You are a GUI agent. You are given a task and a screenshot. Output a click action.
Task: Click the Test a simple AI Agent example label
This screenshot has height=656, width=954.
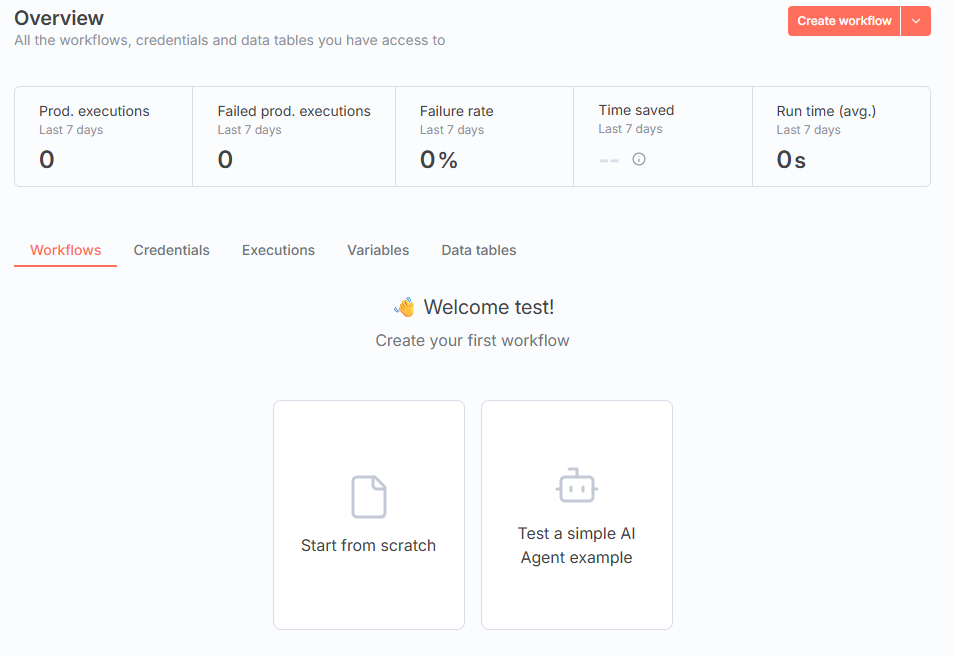point(577,545)
